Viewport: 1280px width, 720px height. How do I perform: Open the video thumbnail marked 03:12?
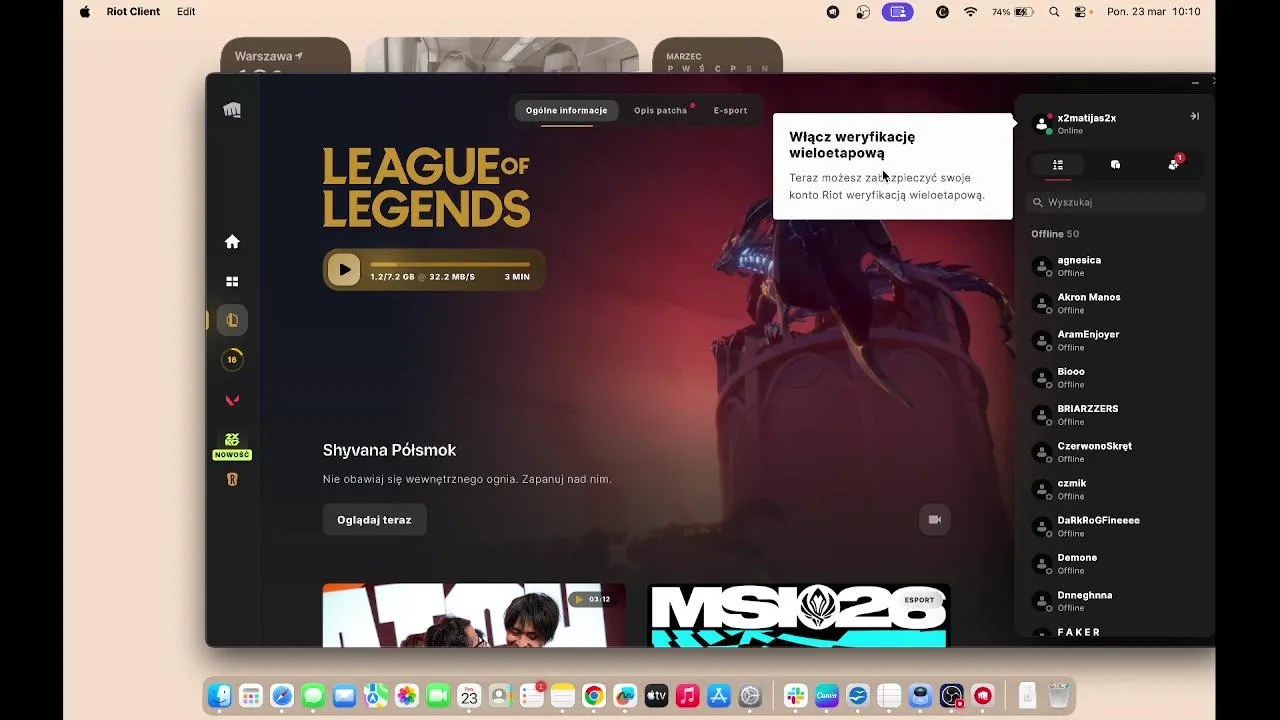point(474,615)
